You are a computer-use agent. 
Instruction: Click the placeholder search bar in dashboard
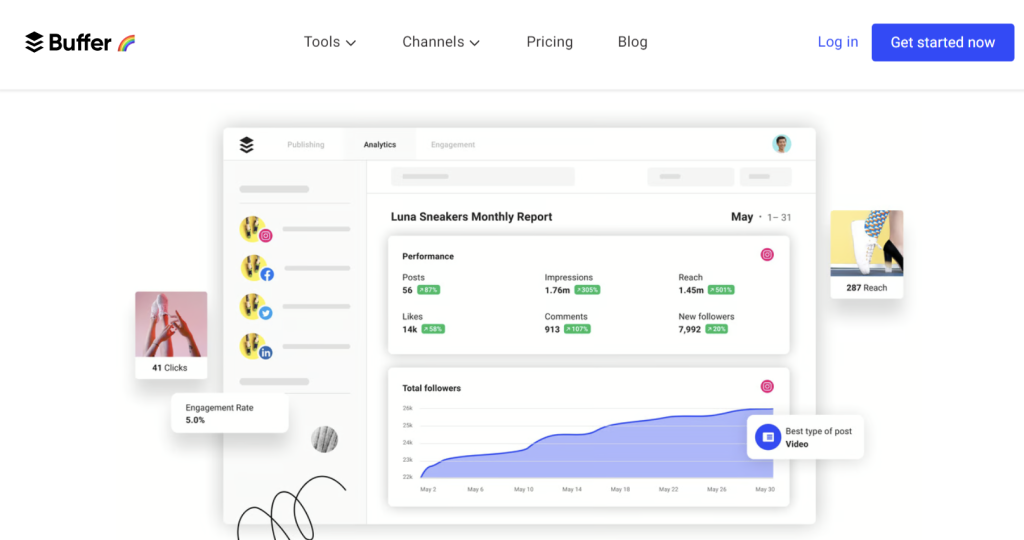pos(483,176)
